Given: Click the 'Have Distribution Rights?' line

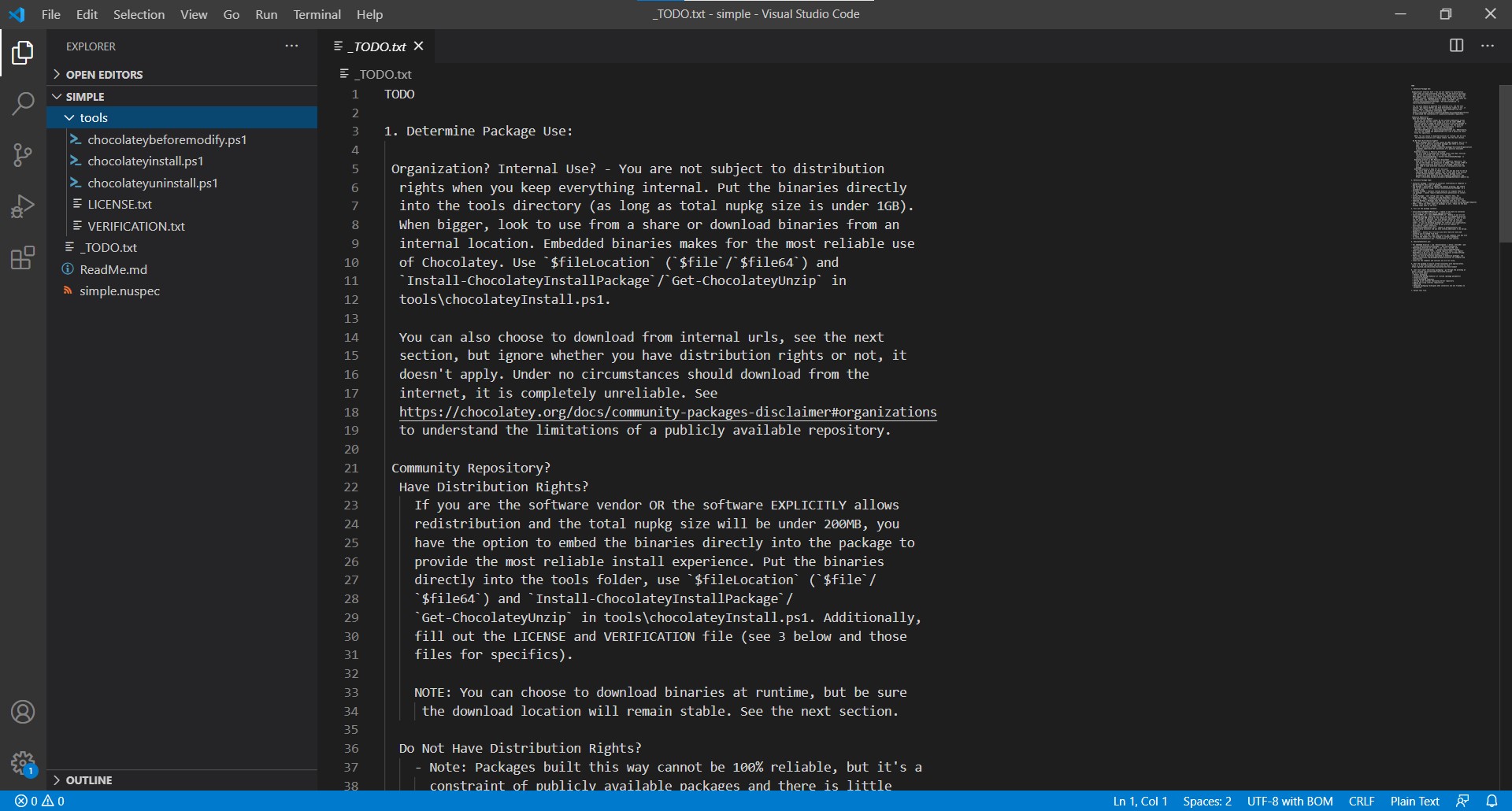Looking at the screenshot, I should tap(494, 487).
